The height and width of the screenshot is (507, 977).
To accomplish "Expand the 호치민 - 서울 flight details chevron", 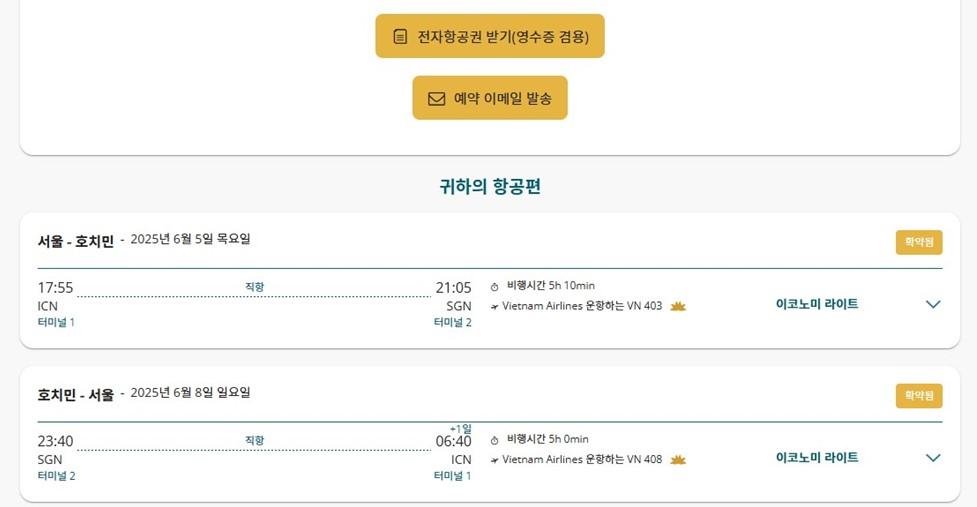I will coord(933,458).
